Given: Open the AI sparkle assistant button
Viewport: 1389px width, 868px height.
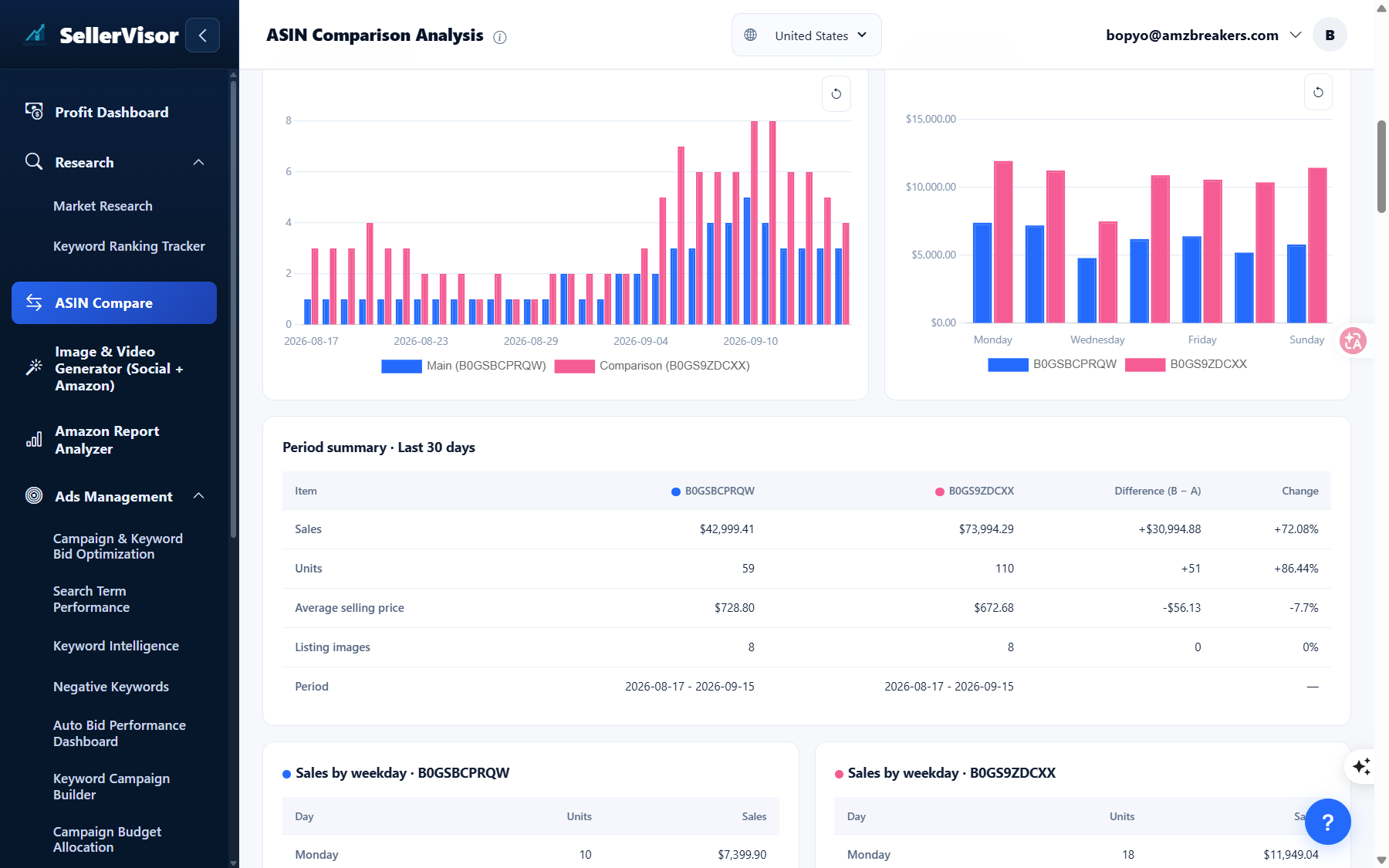Looking at the screenshot, I should pyautogui.click(x=1361, y=766).
